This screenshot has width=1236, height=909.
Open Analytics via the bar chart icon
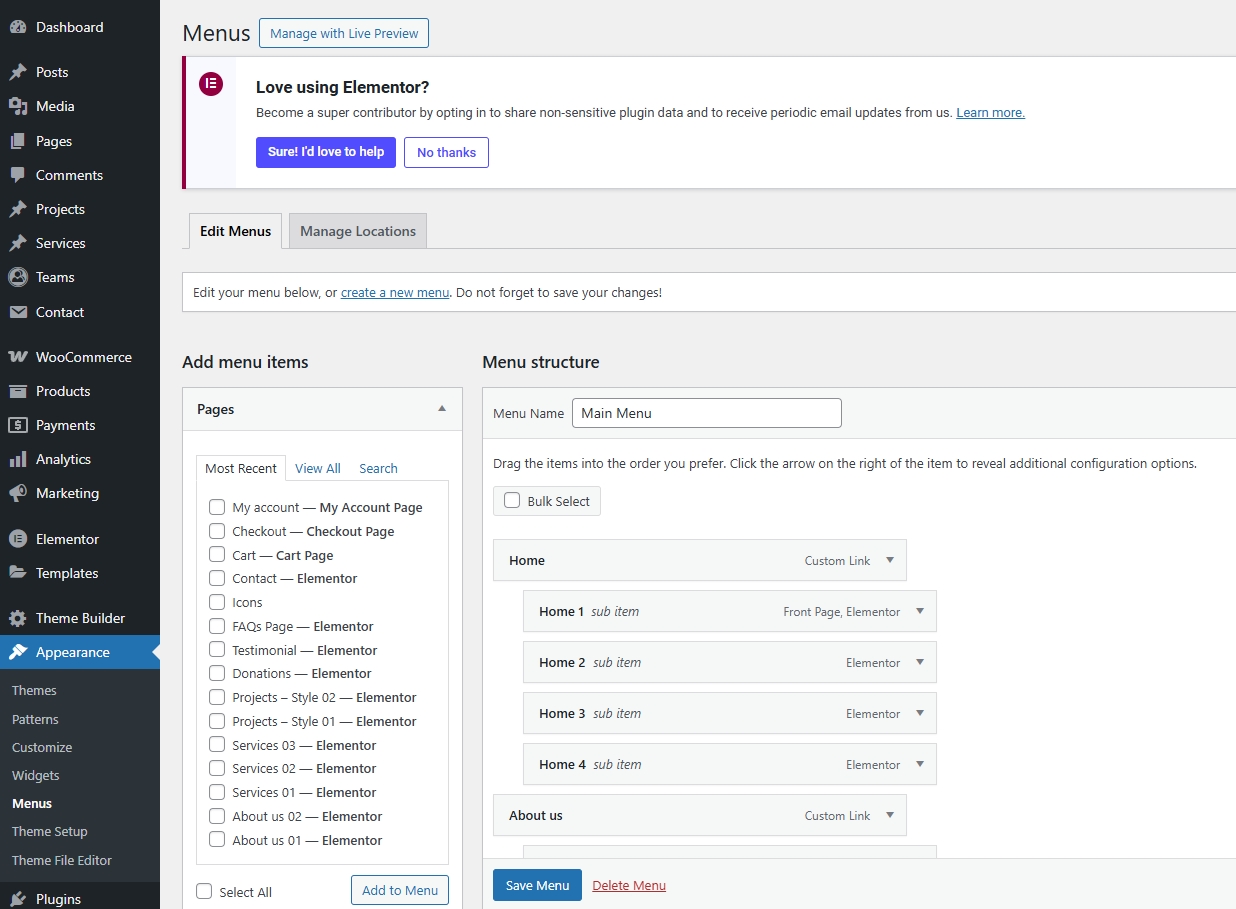click(x=18, y=460)
